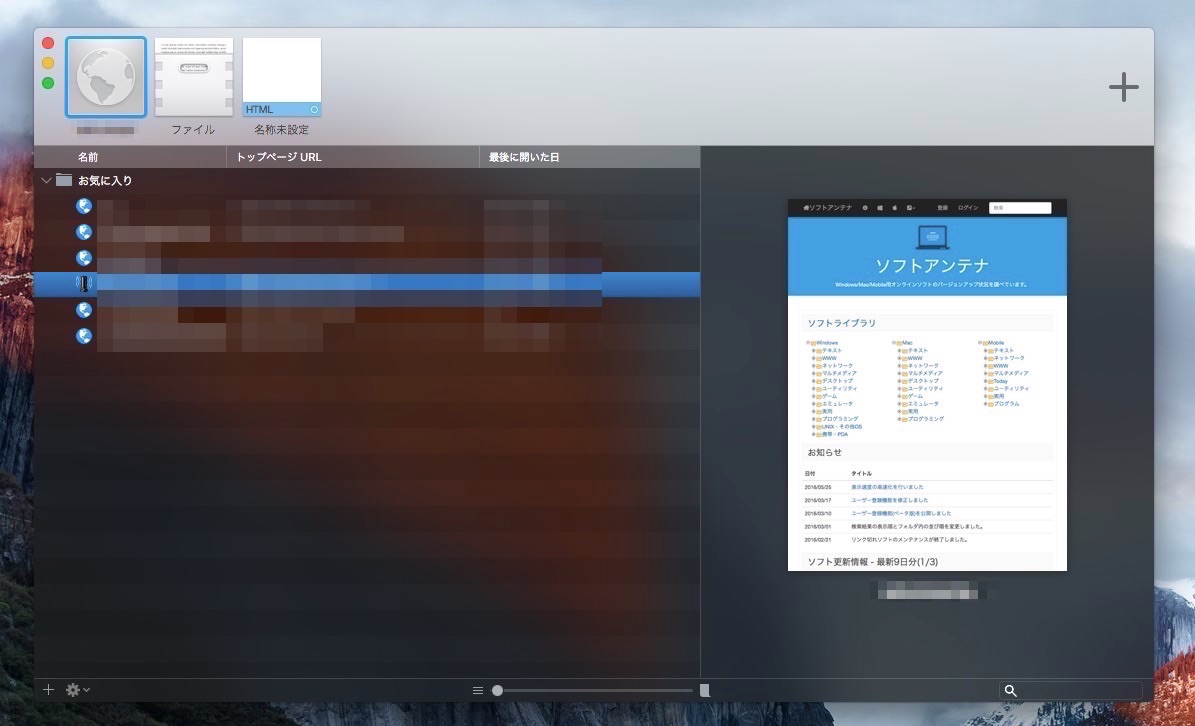Sort by the トップページ URL column header
The image size is (1195, 726).
click(x=353, y=157)
